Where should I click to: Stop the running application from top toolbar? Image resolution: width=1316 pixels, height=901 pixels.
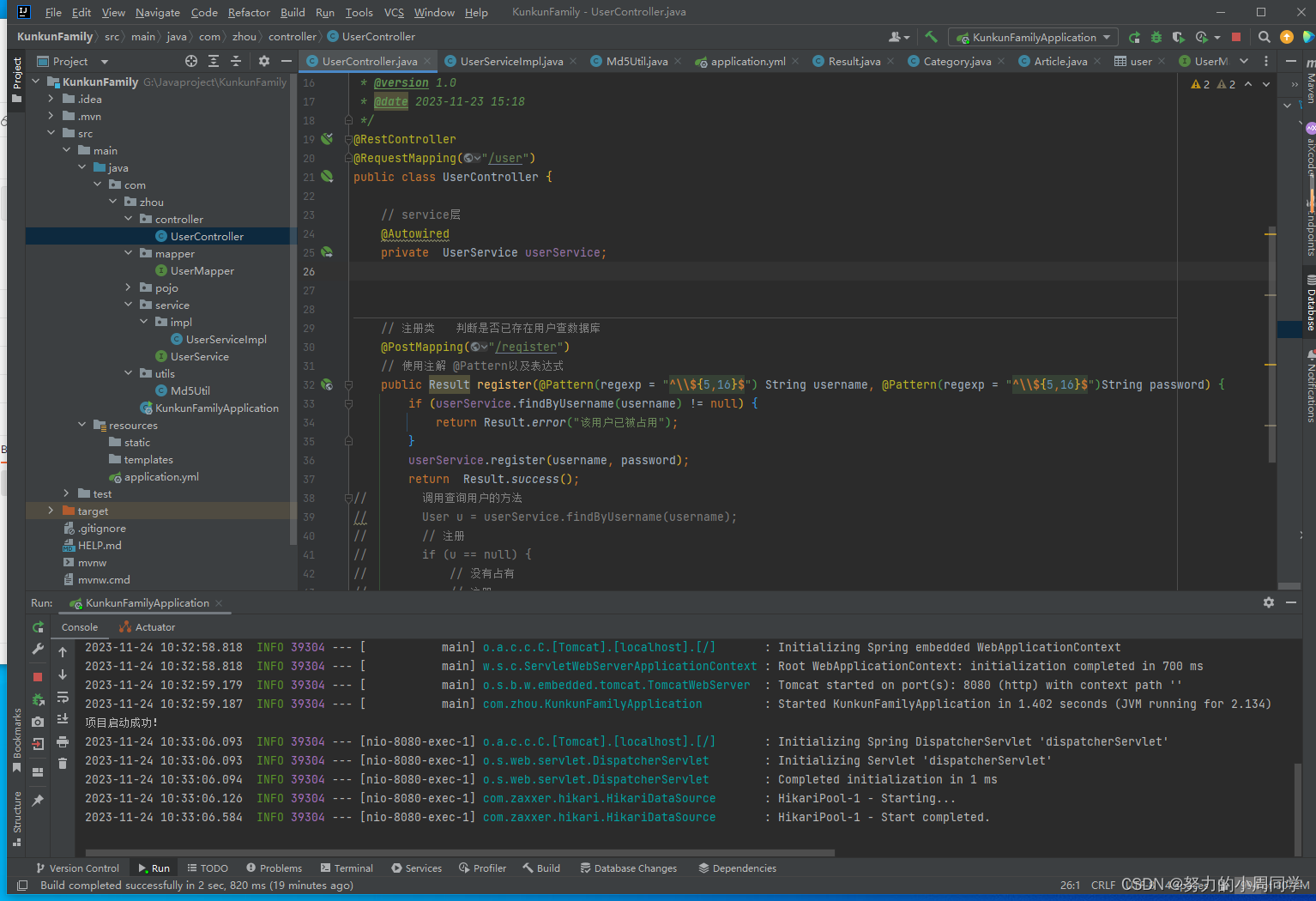pyautogui.click(x=1236, y=37)
